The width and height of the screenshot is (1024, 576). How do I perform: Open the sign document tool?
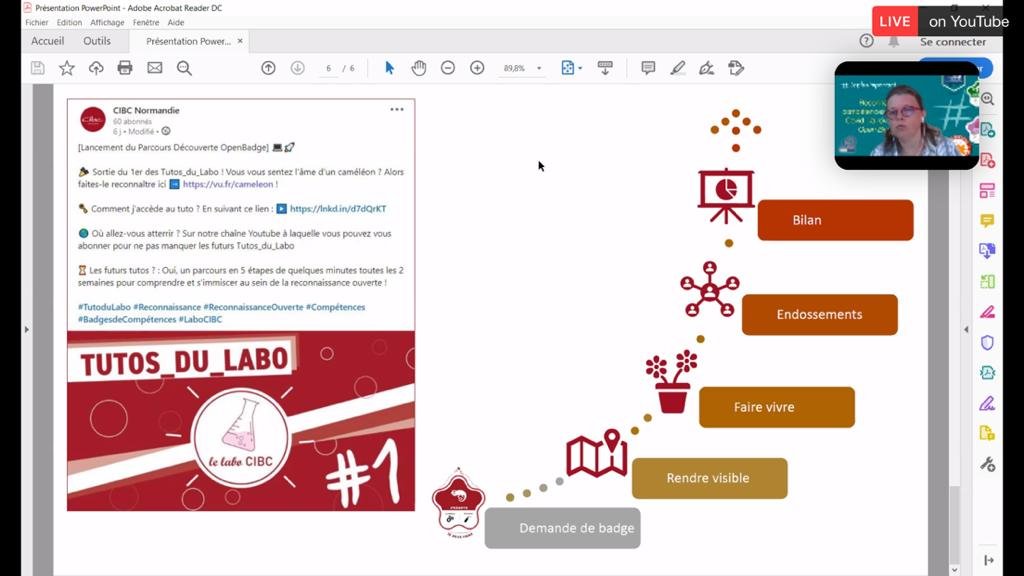(x=707, y=68)
